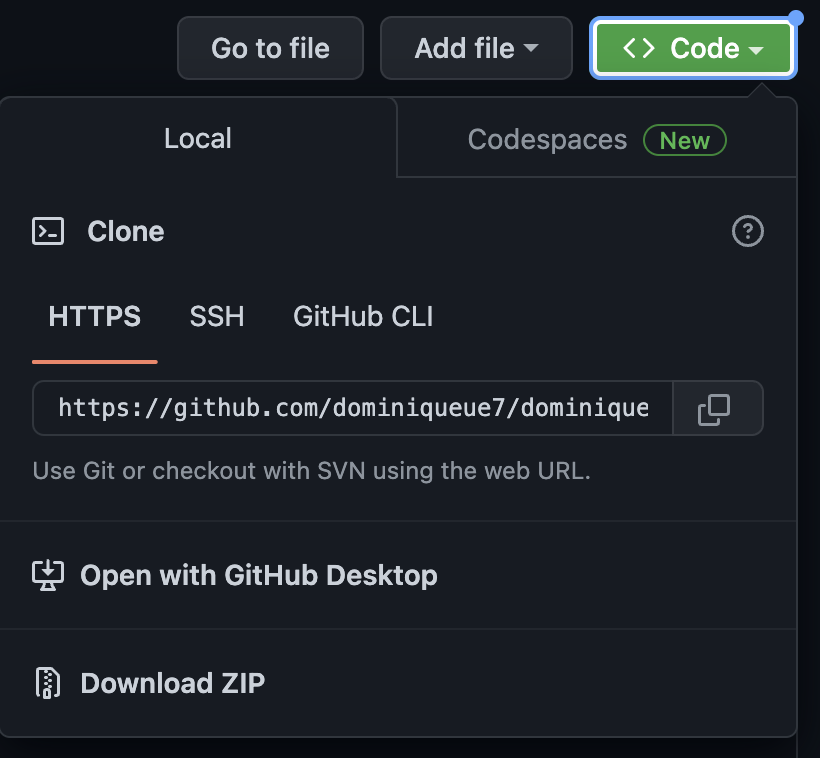Collapse the Code dropdown using its caret
Viewport: 820px width, 758px height.
coord(756,50)
